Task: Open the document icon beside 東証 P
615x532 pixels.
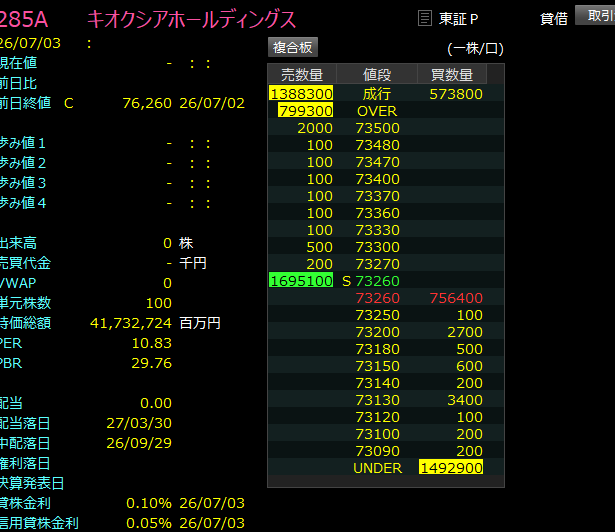Action: [x=425, y=18]
